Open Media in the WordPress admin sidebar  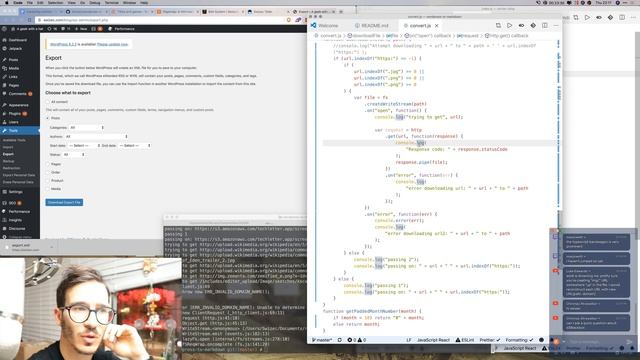(x=14, y=68)
